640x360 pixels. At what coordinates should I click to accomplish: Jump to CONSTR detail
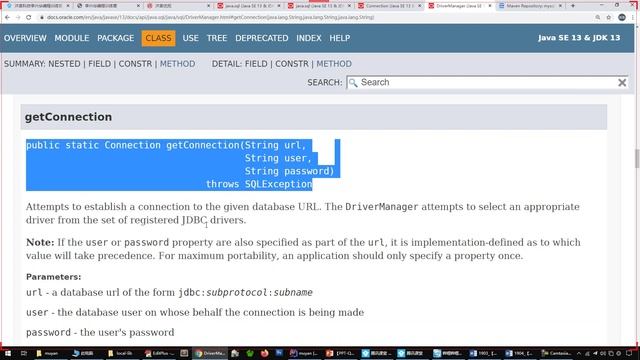pyautogui.click(x=292, y=64)
